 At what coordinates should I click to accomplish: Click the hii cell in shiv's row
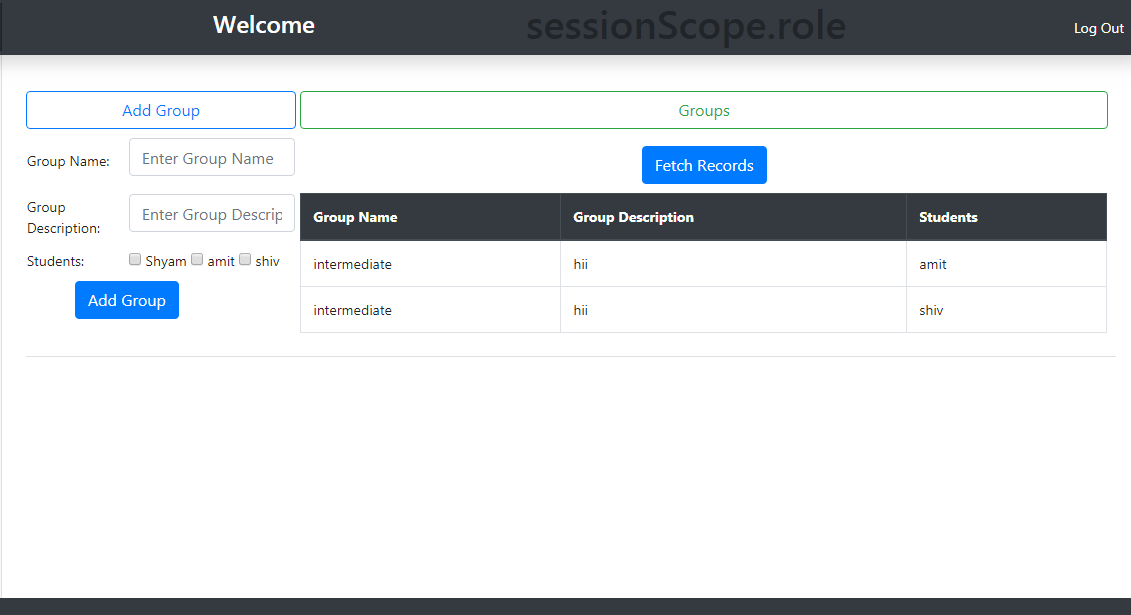click(734, 310)
